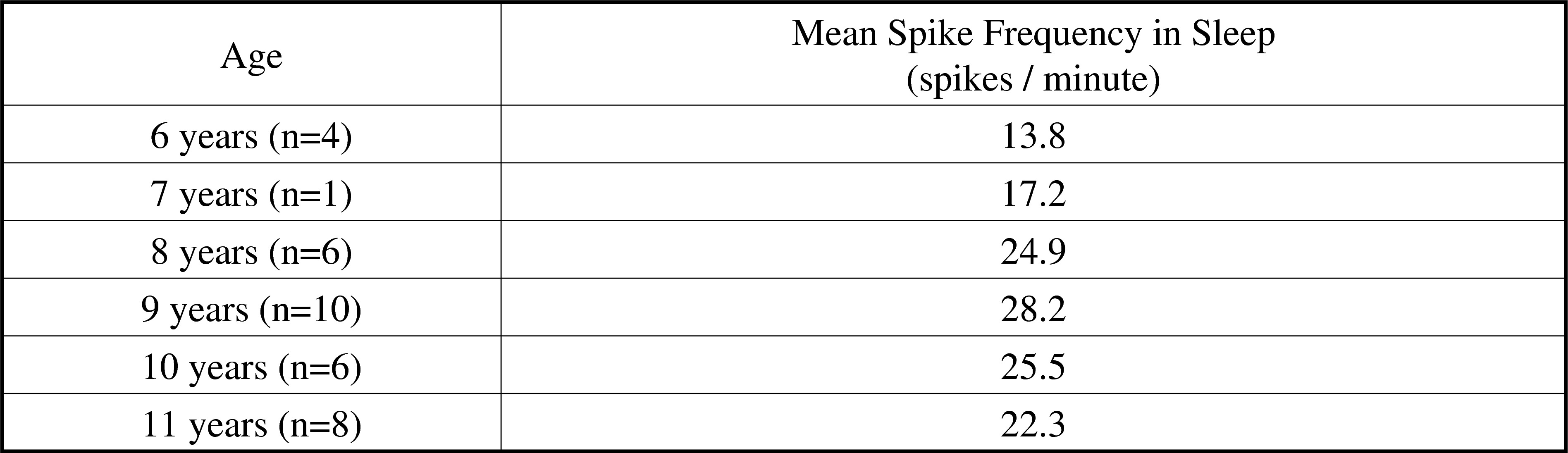The height and width of the screenshot is (453, 1568).
Task: Select the 10 years age label
Action: coord(204,368)
